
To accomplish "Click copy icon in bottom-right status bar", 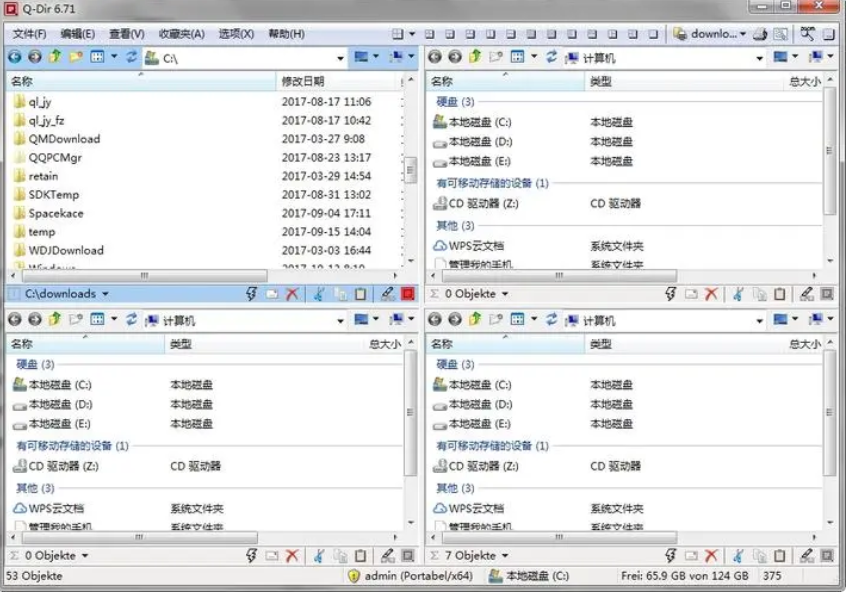I will tap(759, 556).
